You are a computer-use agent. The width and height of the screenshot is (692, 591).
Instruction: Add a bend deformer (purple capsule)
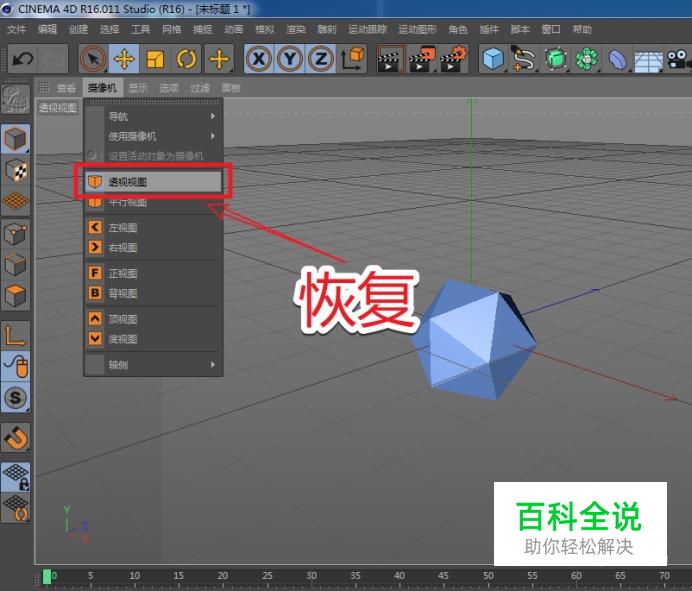click(617, 59)
